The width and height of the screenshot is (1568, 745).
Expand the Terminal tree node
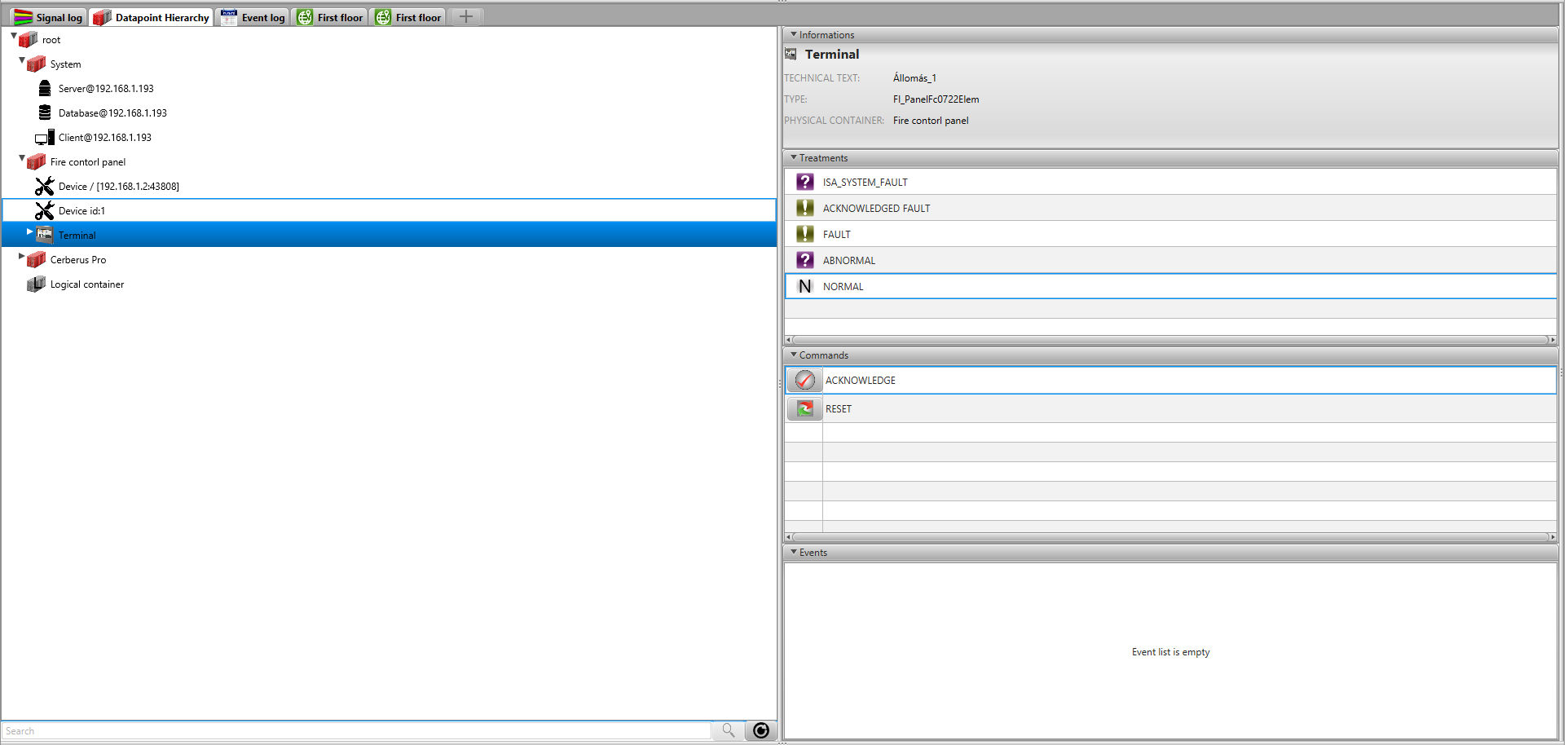click(x=29, y=232)
